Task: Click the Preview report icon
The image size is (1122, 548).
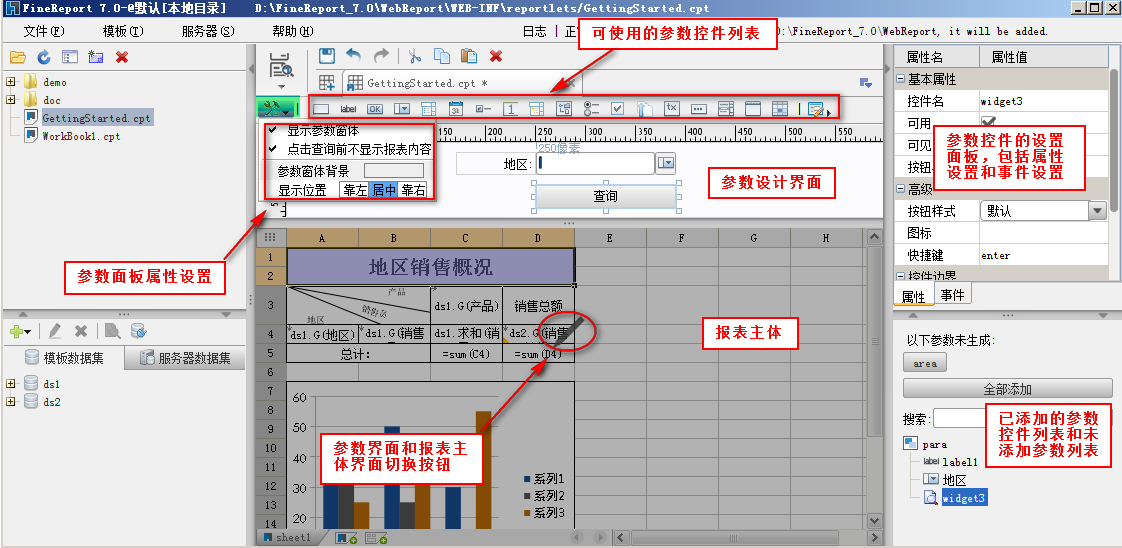Action: click(281, 67)
